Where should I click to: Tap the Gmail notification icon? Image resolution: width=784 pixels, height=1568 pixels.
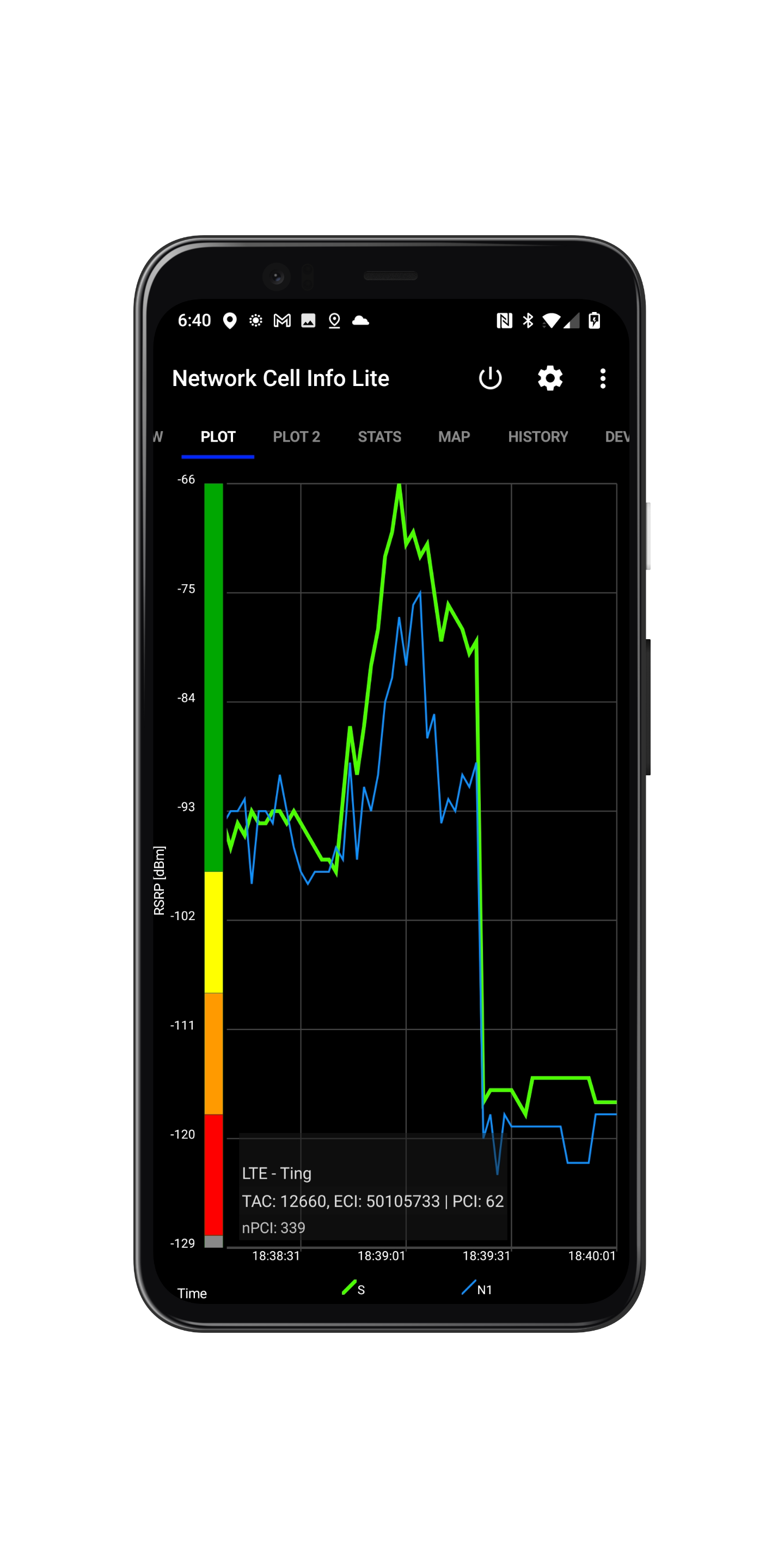tap(282, 321)
